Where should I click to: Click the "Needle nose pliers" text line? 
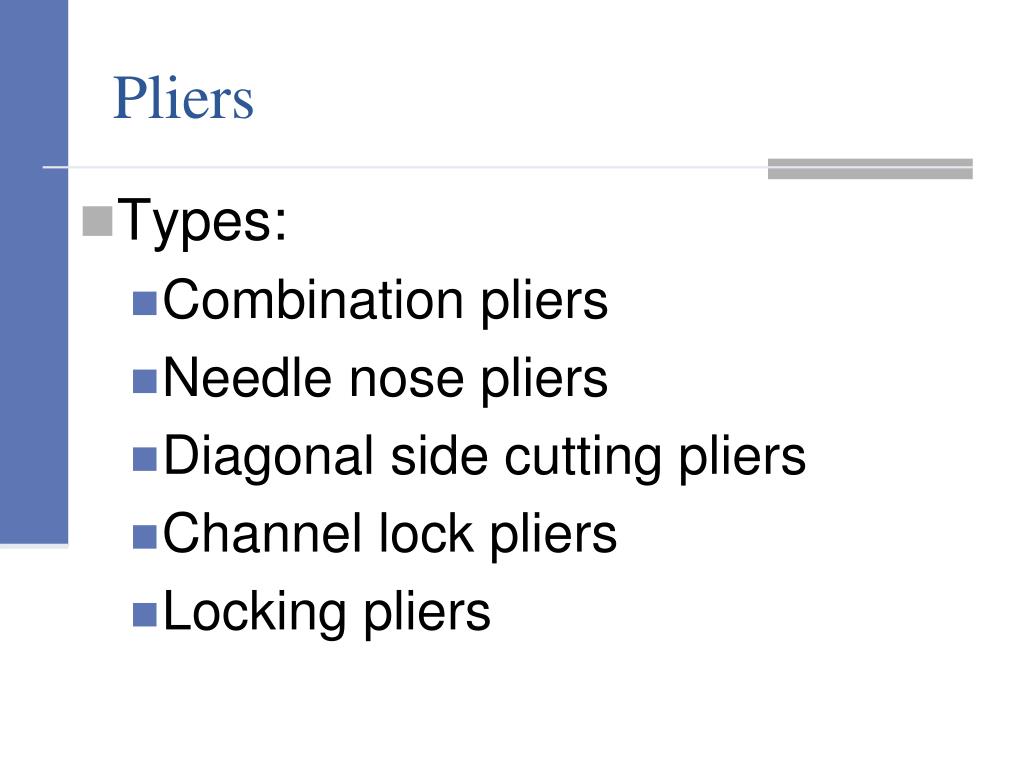tap(385, 379)
